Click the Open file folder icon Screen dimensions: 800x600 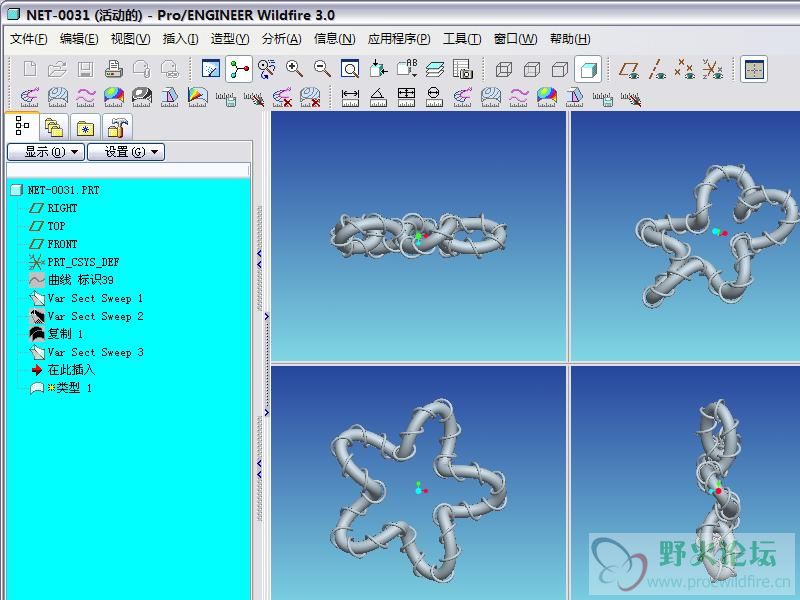(58, 68)
